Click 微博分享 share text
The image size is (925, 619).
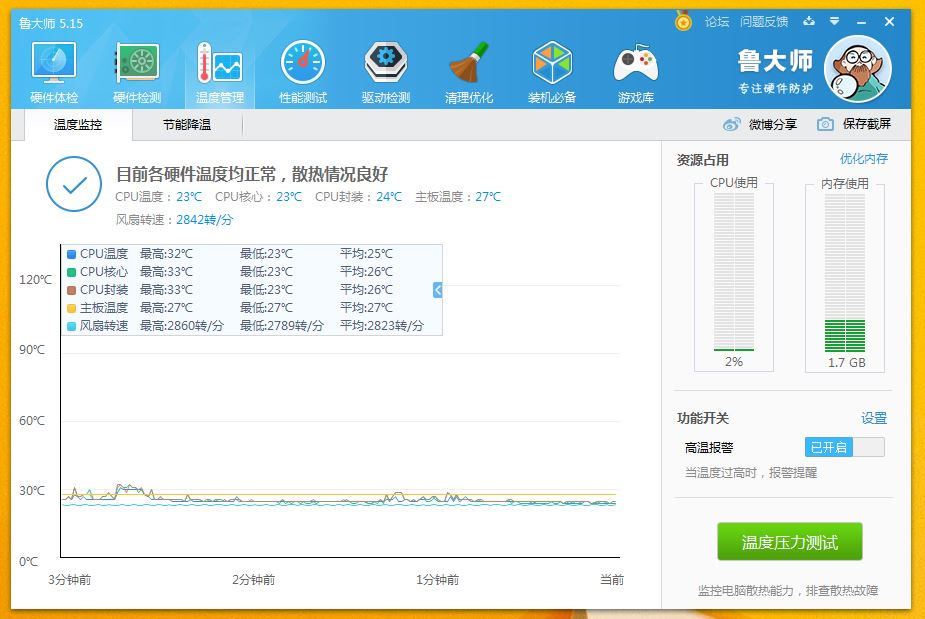[x=773, y=124]
